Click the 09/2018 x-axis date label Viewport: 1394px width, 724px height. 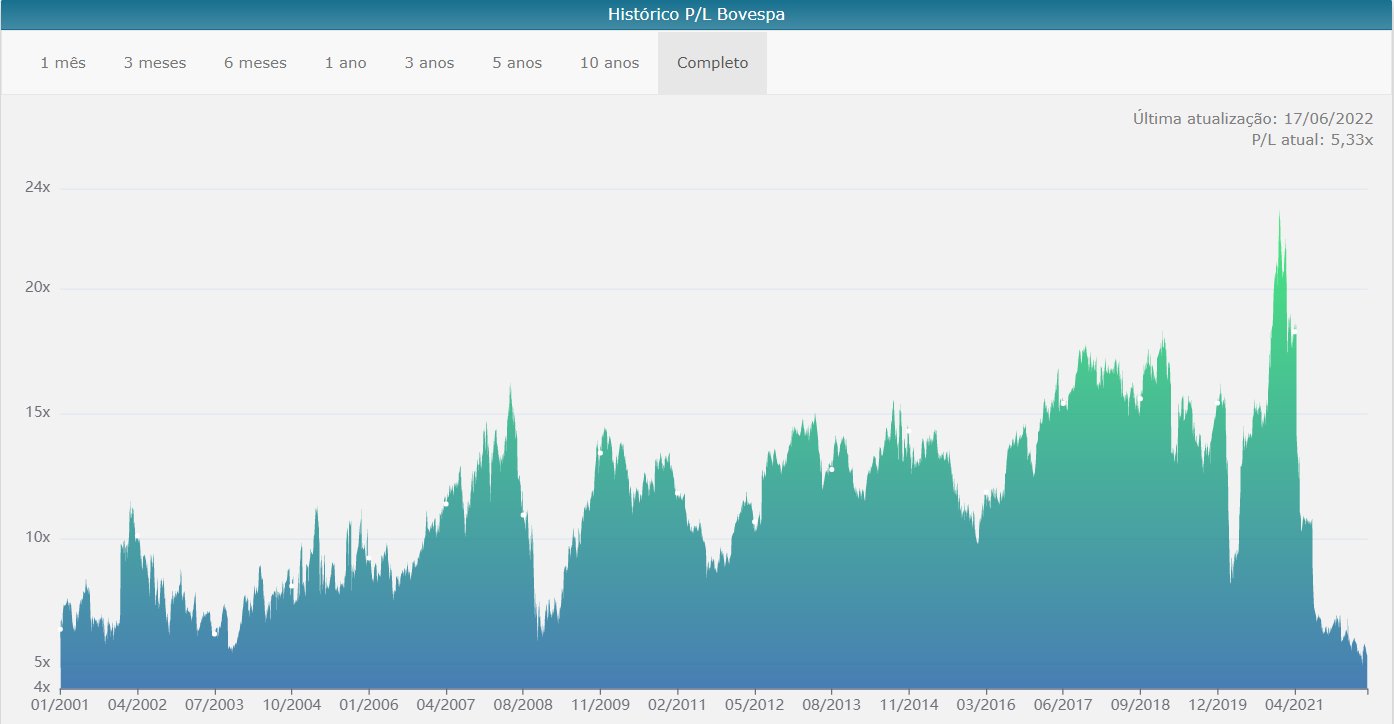tap(1140, 705)
